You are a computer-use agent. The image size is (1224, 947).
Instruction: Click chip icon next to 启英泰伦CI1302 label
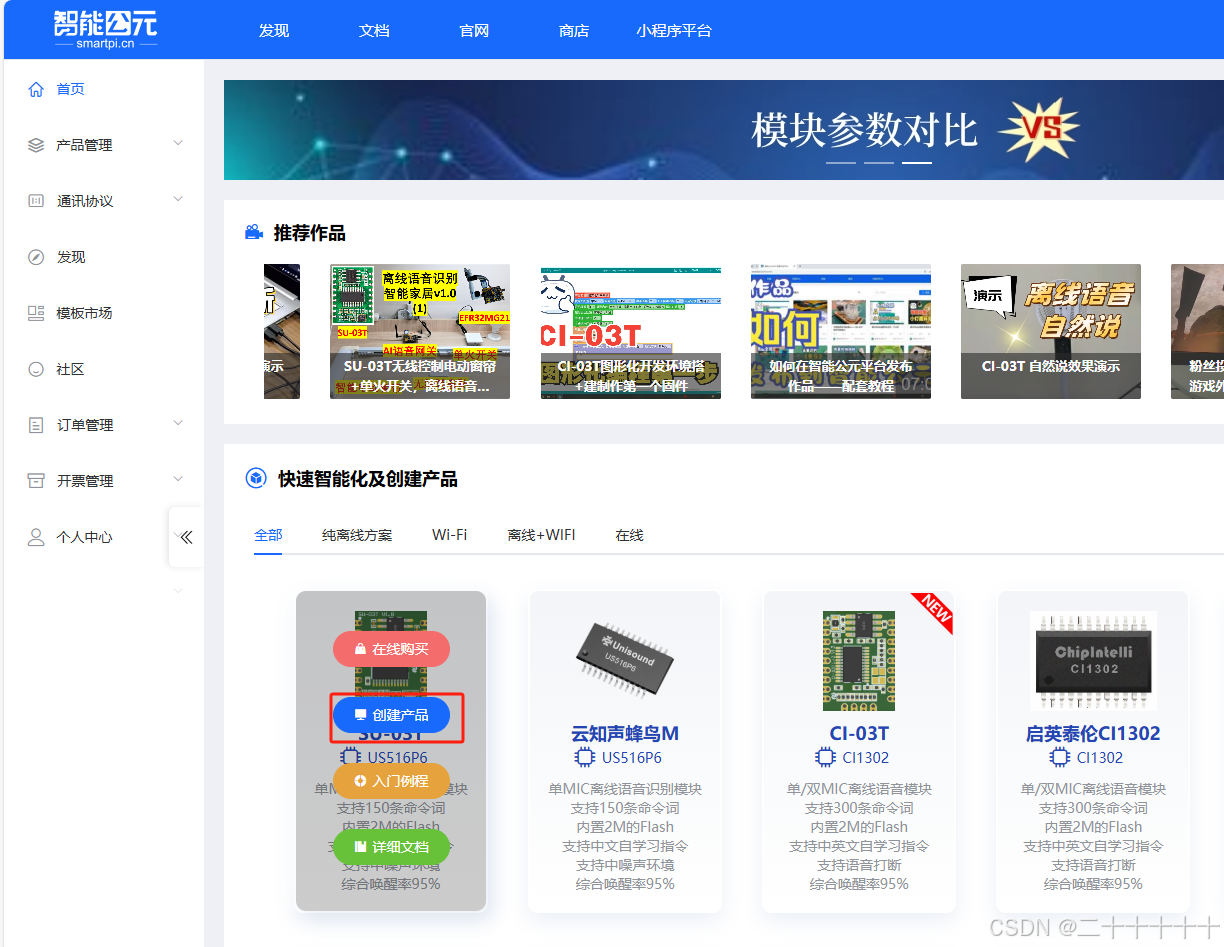[x=1059, y=757]
